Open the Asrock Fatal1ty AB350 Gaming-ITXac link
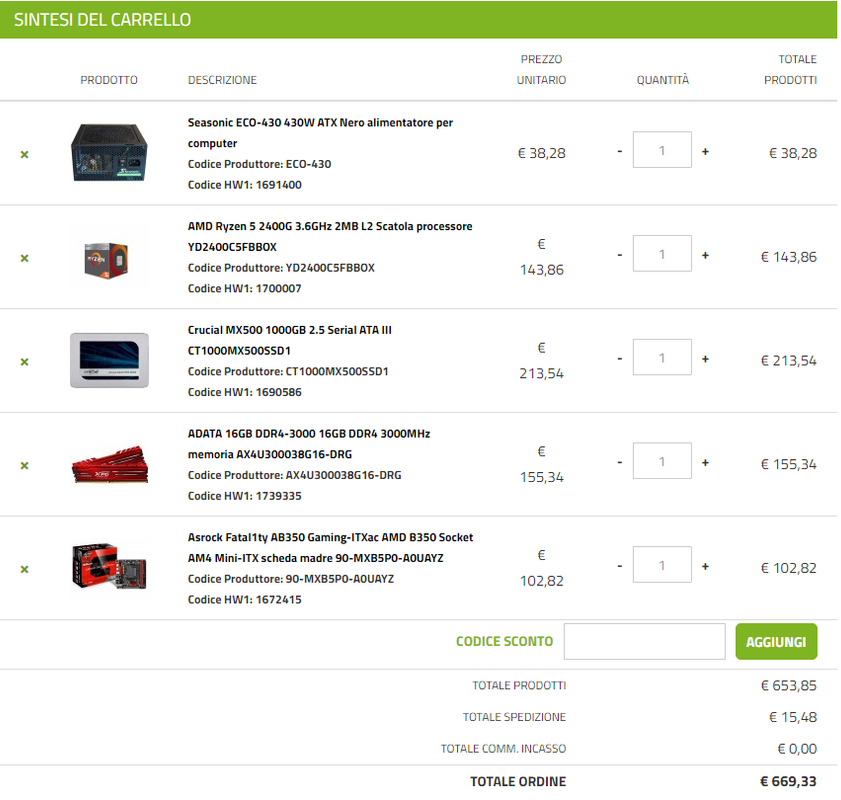The image size is (841, 800). (x=330, y=547)
